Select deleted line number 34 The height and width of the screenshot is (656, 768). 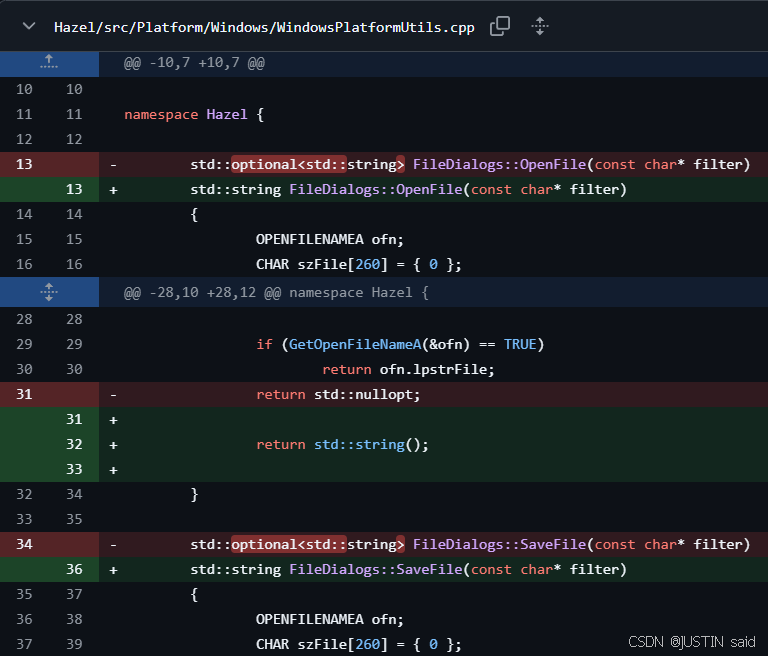(24, 544)
